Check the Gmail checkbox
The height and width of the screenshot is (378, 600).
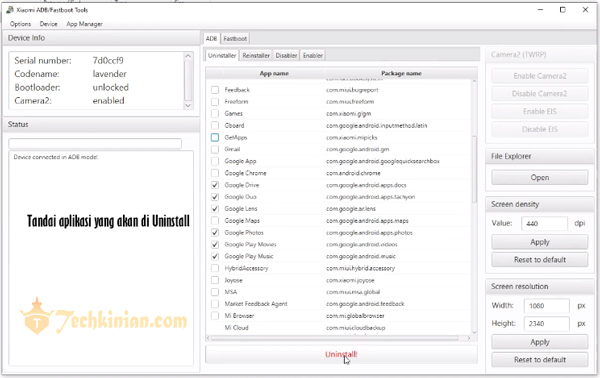click(215, 149)
